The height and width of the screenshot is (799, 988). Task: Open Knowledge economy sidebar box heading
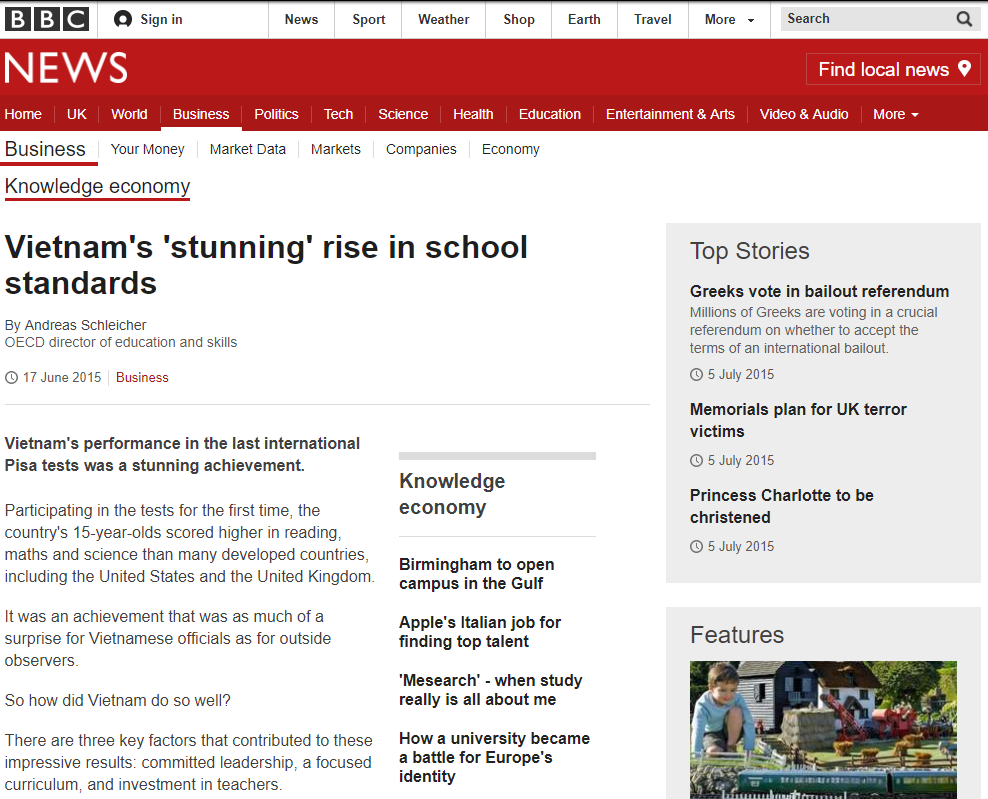pos(452,494)
